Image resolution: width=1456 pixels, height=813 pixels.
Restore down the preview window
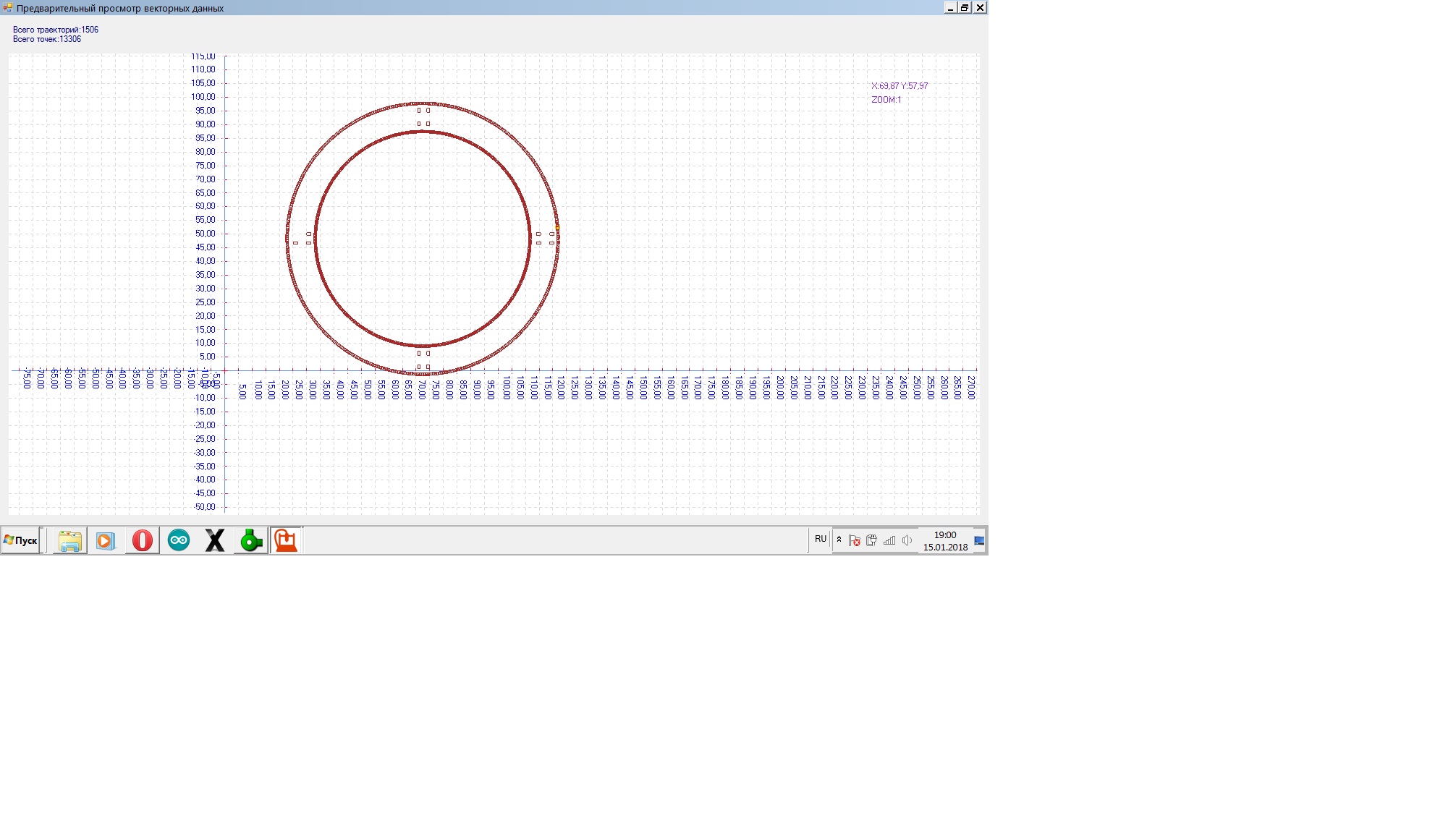point(965,8)
